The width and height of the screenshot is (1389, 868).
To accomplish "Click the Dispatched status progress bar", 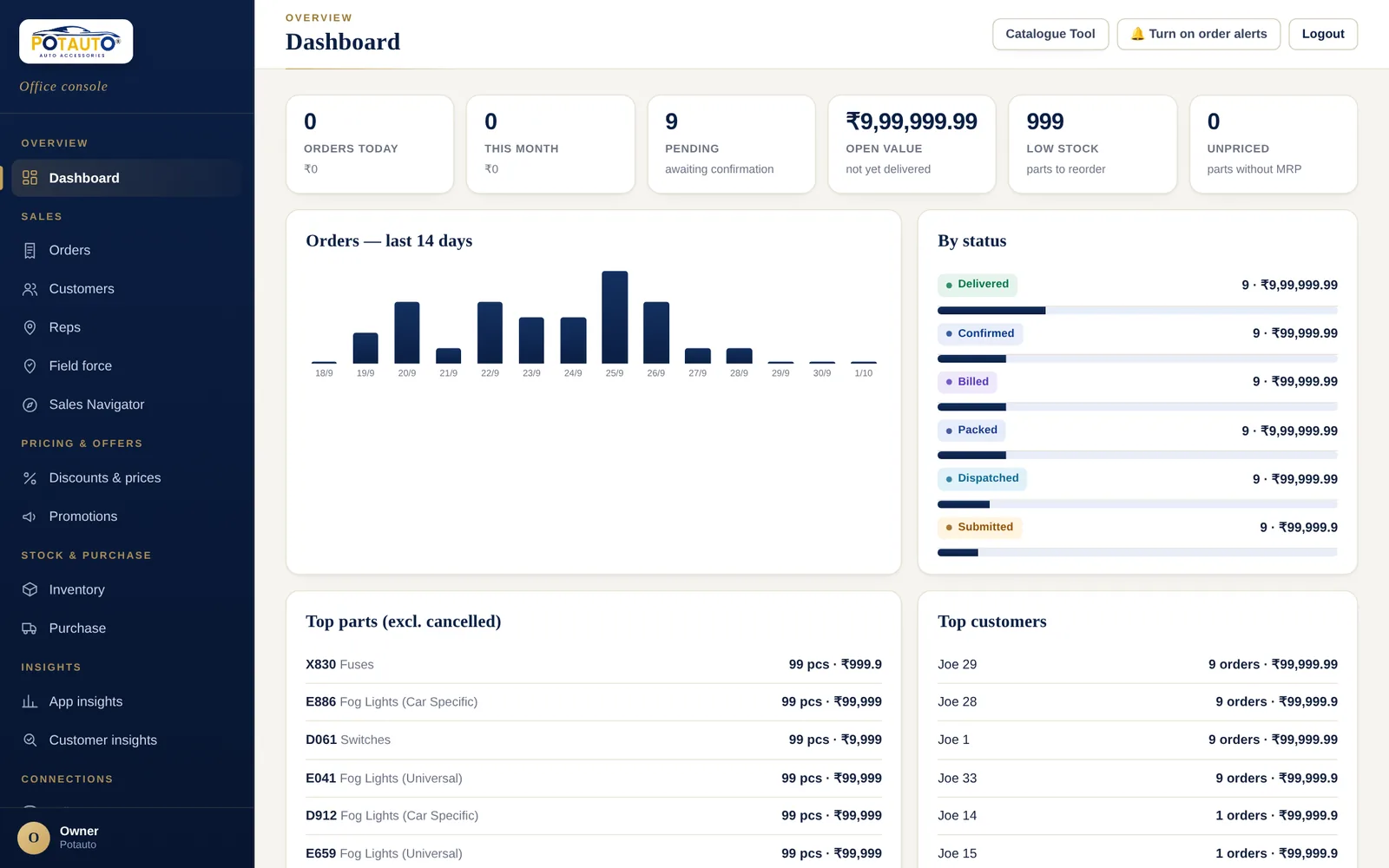I will point(1137,504).
